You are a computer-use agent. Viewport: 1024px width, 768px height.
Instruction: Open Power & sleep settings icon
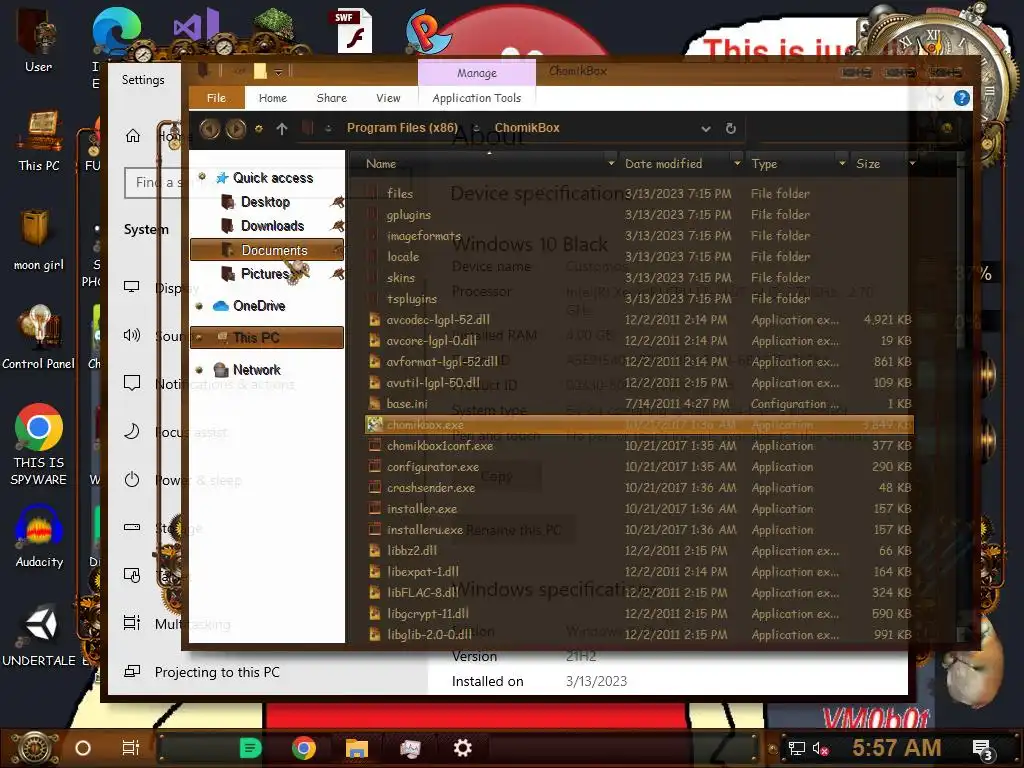(132, 479)
